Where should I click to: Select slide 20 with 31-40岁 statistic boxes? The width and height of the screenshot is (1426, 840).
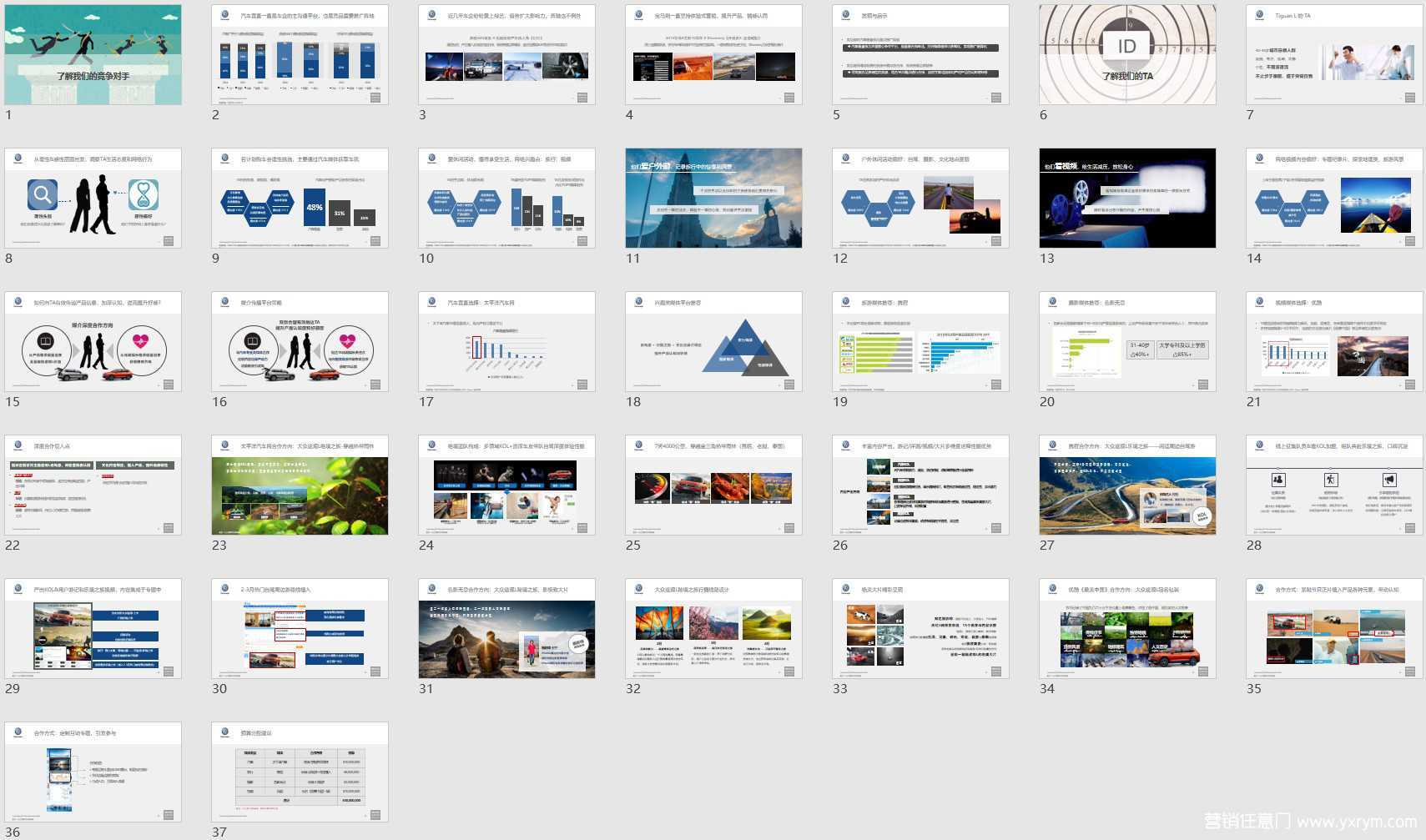[x=1127, y=341]
